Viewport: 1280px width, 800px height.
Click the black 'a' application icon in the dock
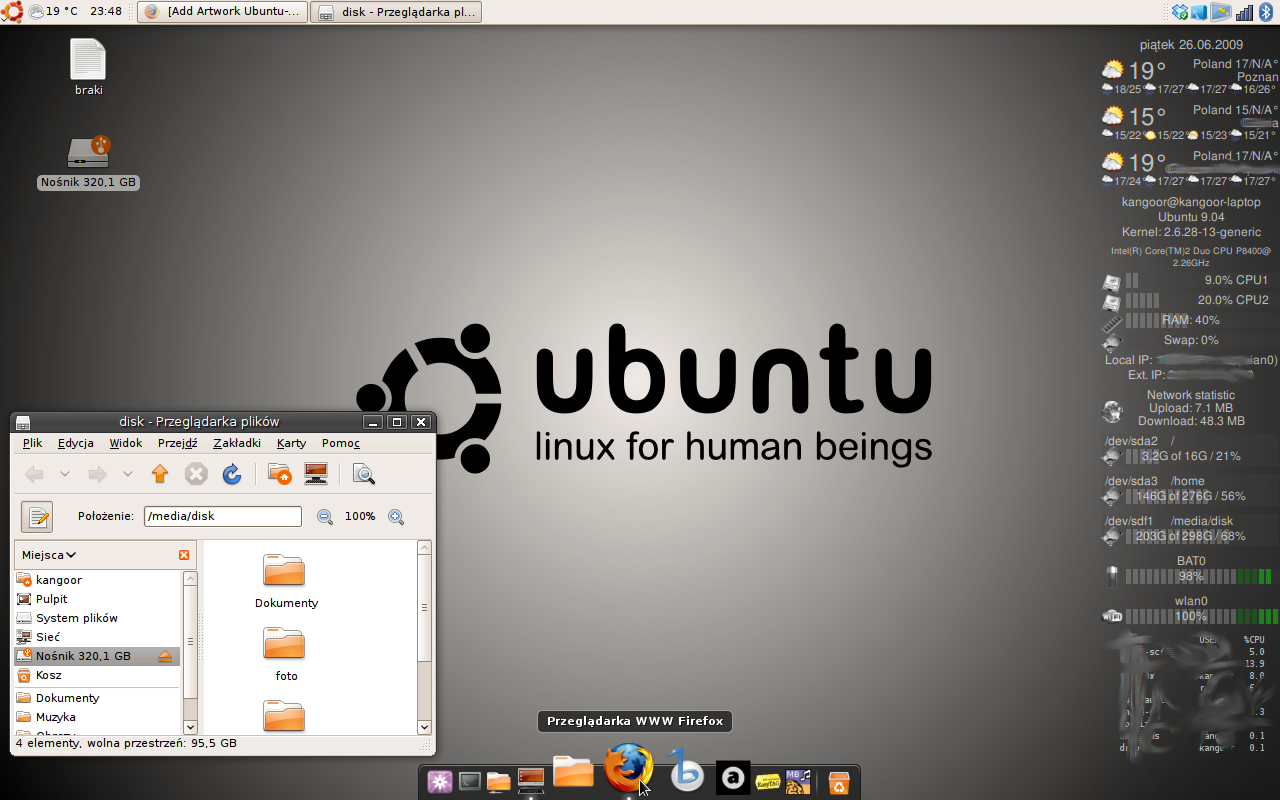pos(733,777)
